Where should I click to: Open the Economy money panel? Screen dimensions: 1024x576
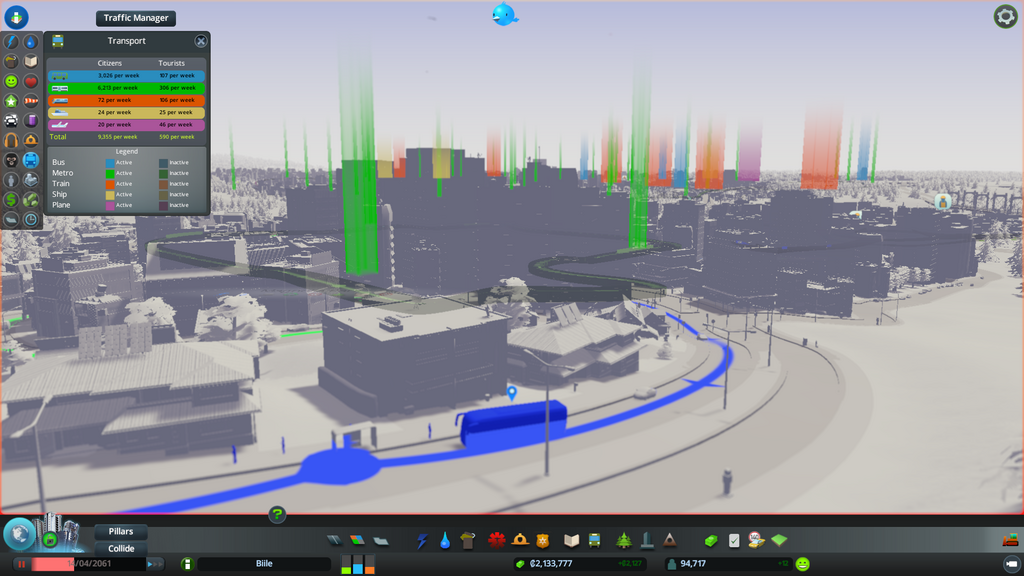(x=711, y=541)
